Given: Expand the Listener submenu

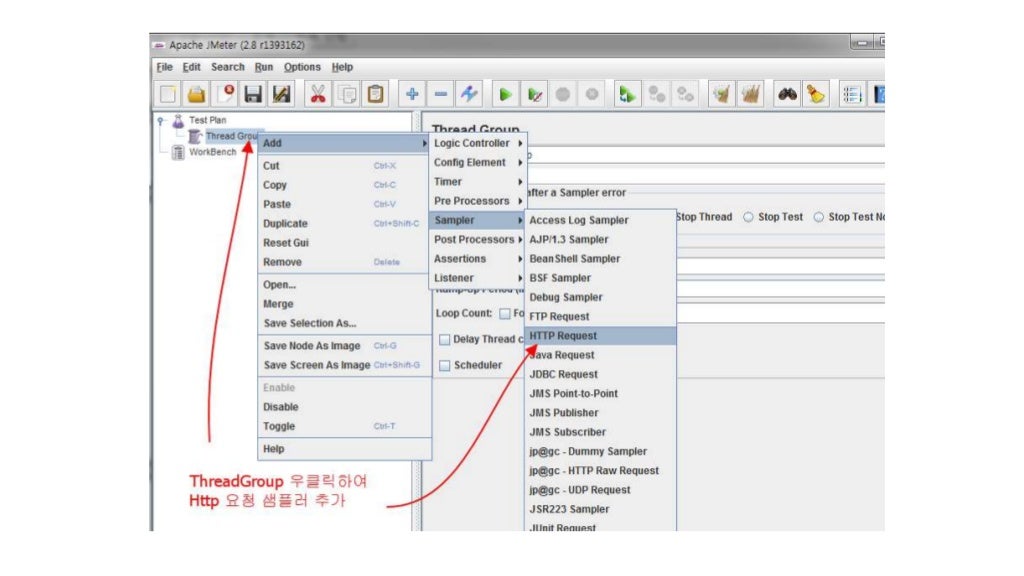Looking at the screenshot, I should pyautogui.click(x=478, y=278).
